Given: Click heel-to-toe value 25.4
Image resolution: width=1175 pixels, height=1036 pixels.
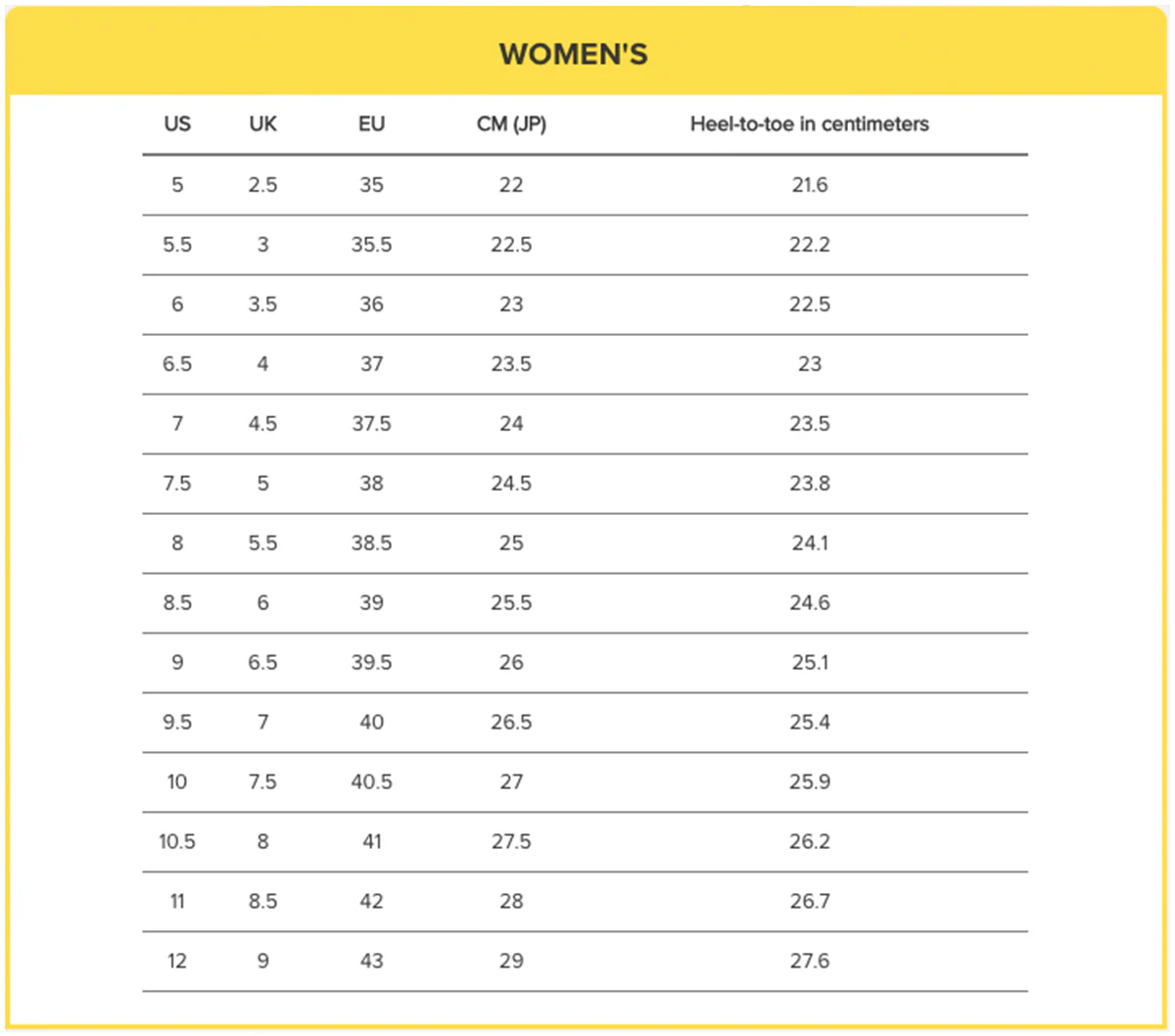Looking at the screenshot, I should point(810,723).
